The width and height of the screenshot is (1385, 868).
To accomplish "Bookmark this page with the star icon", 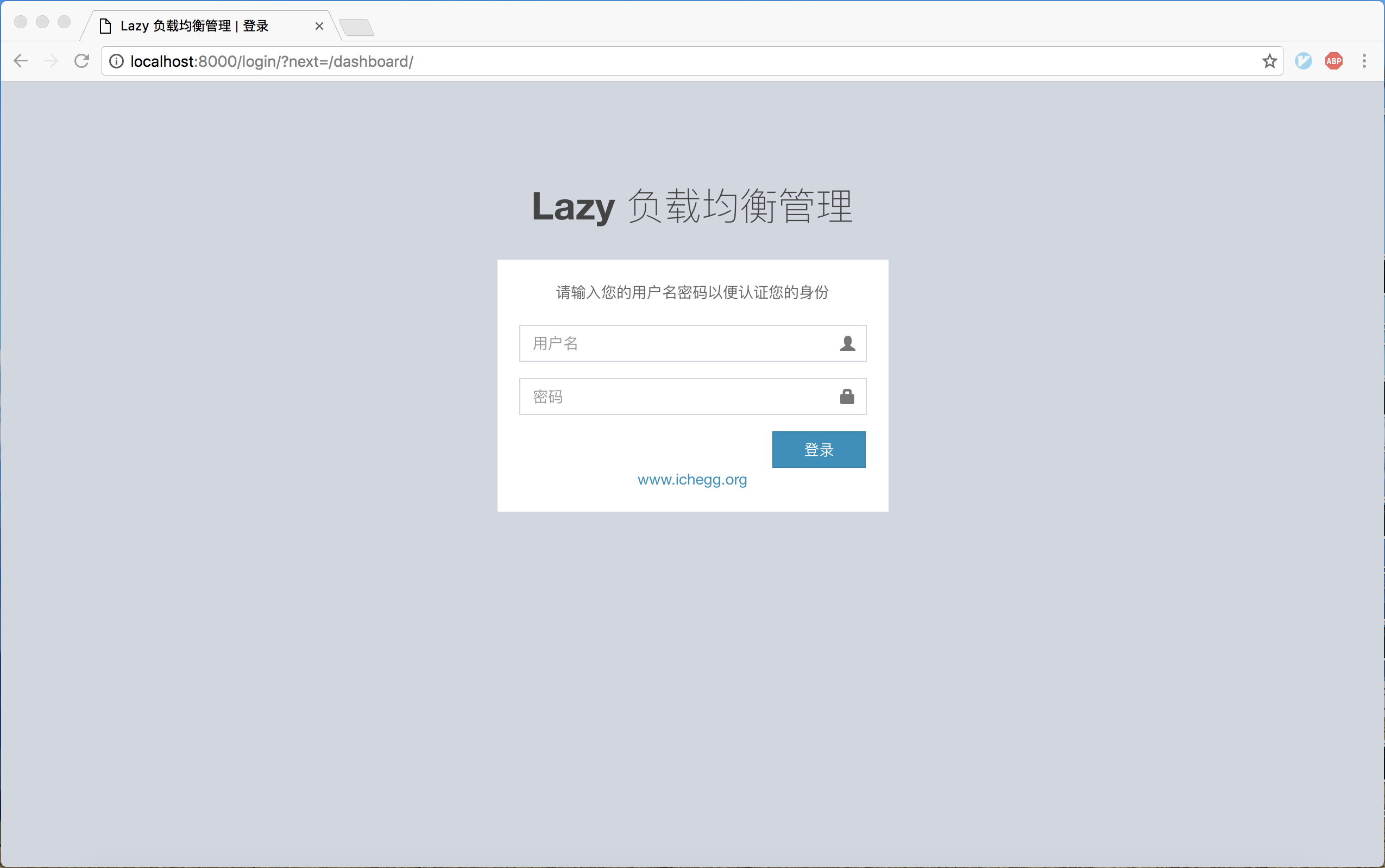I will [x=1269, y=61].
